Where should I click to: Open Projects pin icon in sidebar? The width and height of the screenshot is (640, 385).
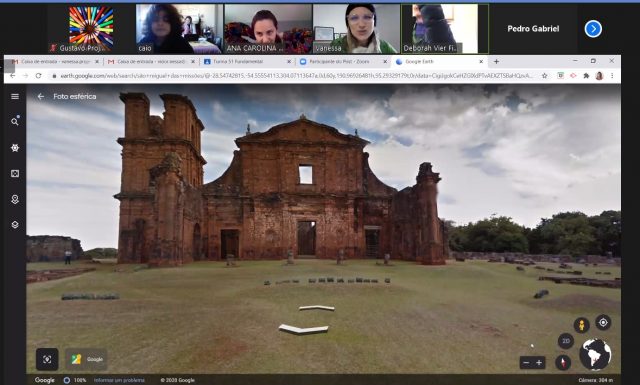15,199
